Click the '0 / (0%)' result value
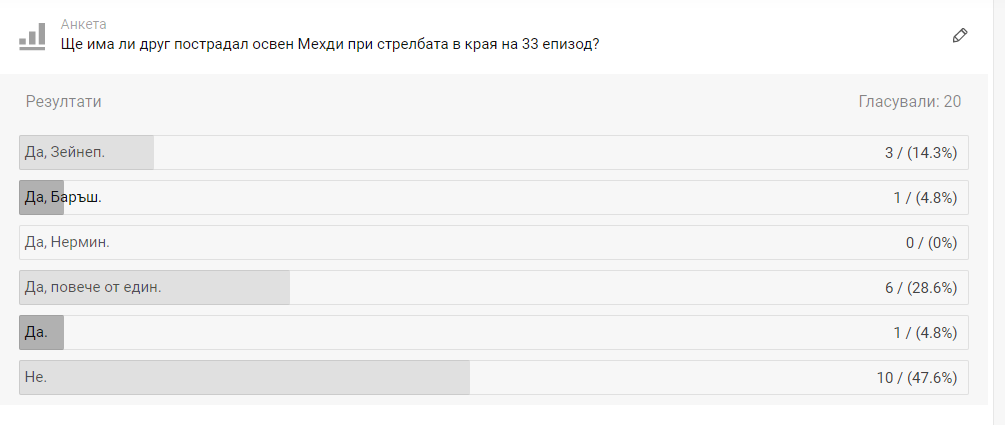Screen dimensions: 1005x425 pyautogui.click(x=931, y=243)
